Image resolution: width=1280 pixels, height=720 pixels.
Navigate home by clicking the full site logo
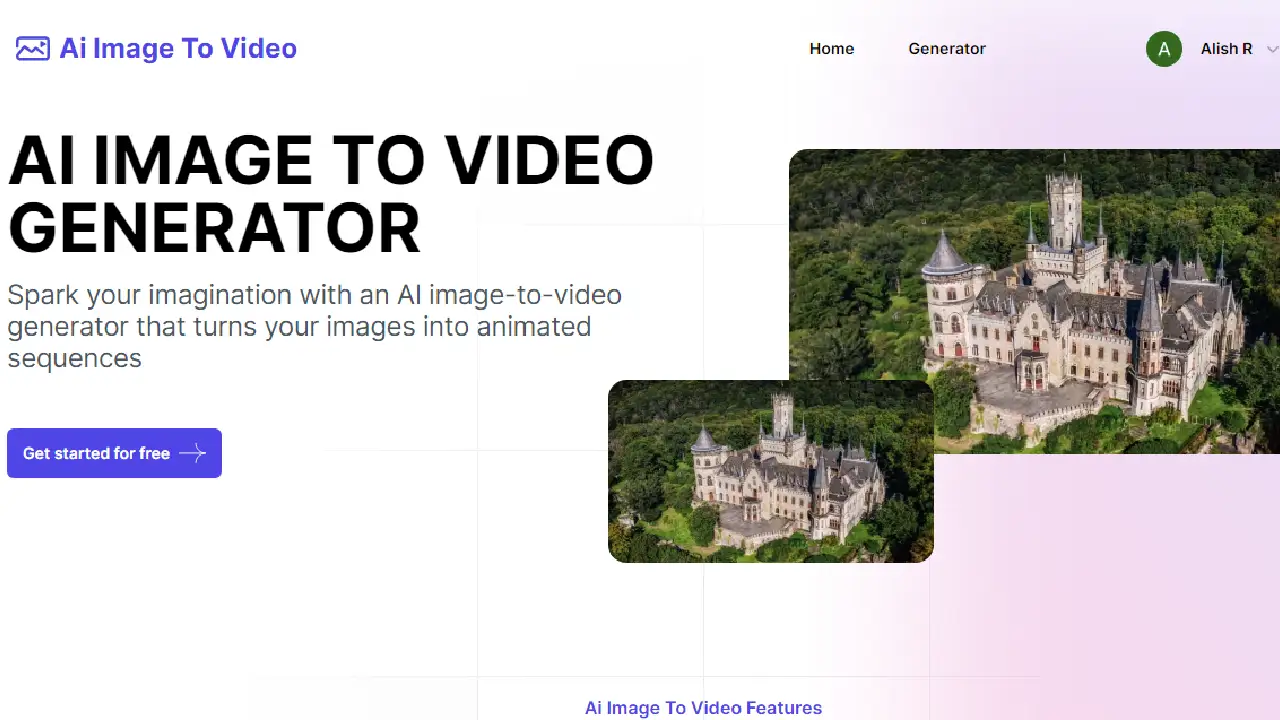pyautogui.click(x=155, y=48)
